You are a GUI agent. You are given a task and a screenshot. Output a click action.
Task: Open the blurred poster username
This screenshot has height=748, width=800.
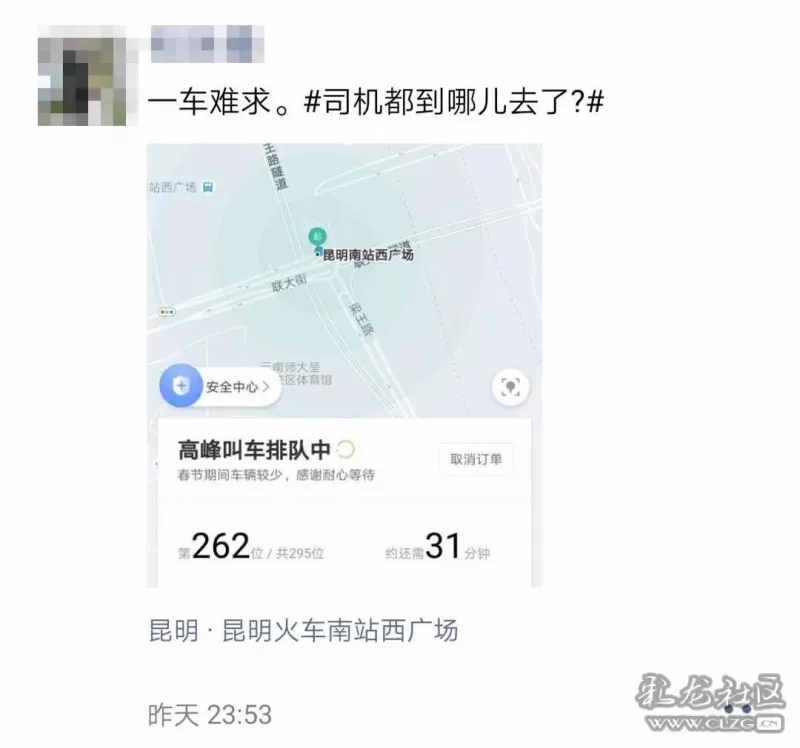click(207, 44)
